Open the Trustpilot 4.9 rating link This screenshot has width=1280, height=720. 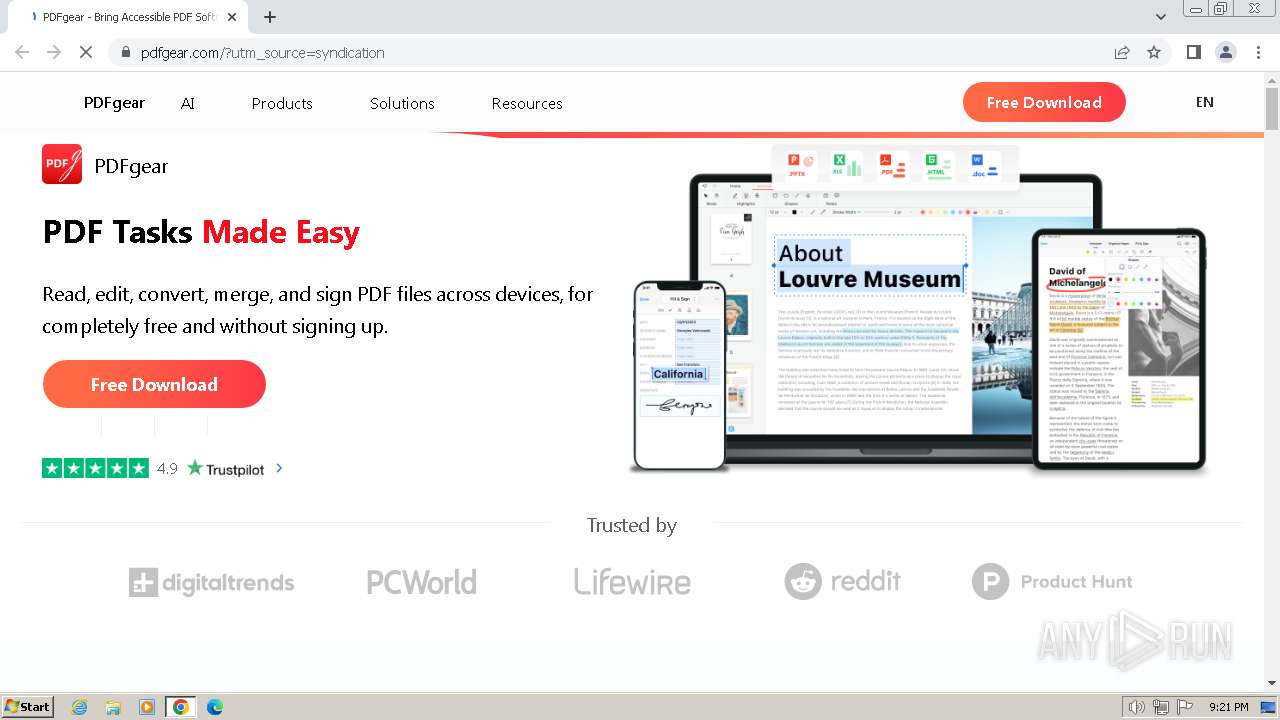[x=153, y=468]
